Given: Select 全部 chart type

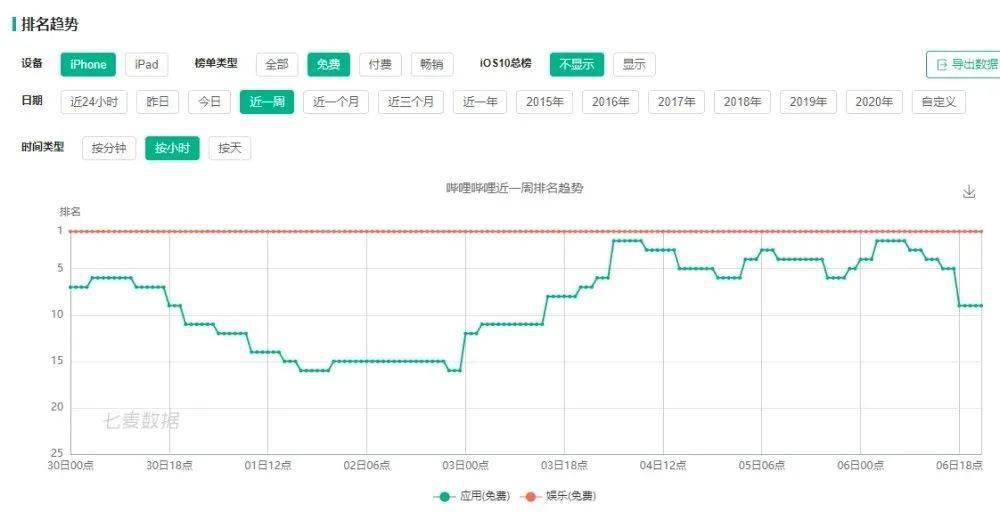Looking at the screenshot, I should (277, 64).
